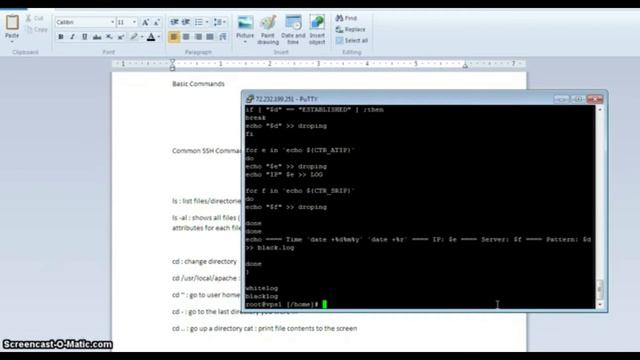Apply the font color A swatch
The width and height of the screenshot is (640, 360).
(151, 37)
